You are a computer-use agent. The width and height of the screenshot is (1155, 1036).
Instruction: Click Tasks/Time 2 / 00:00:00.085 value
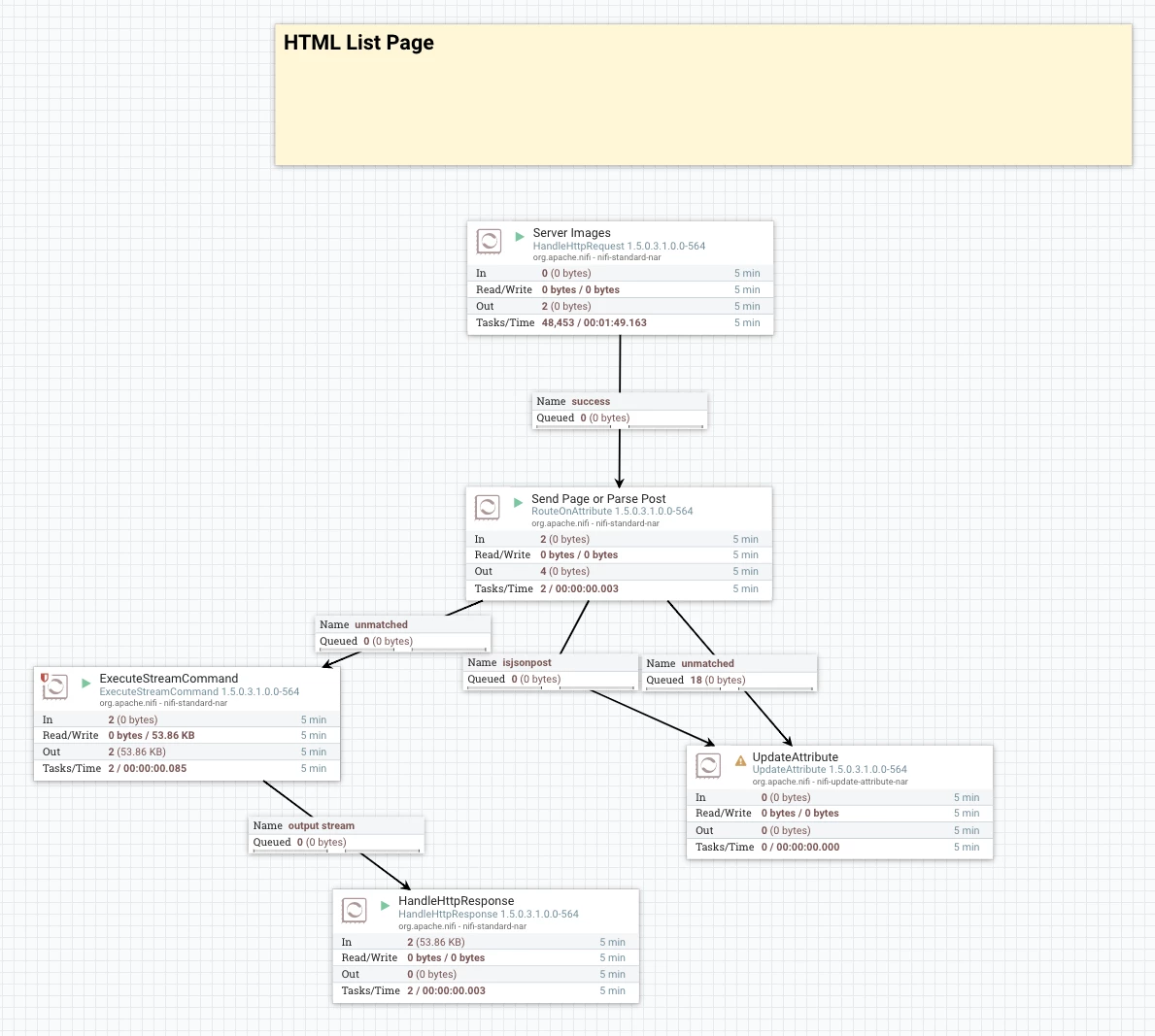click(147, 768)
